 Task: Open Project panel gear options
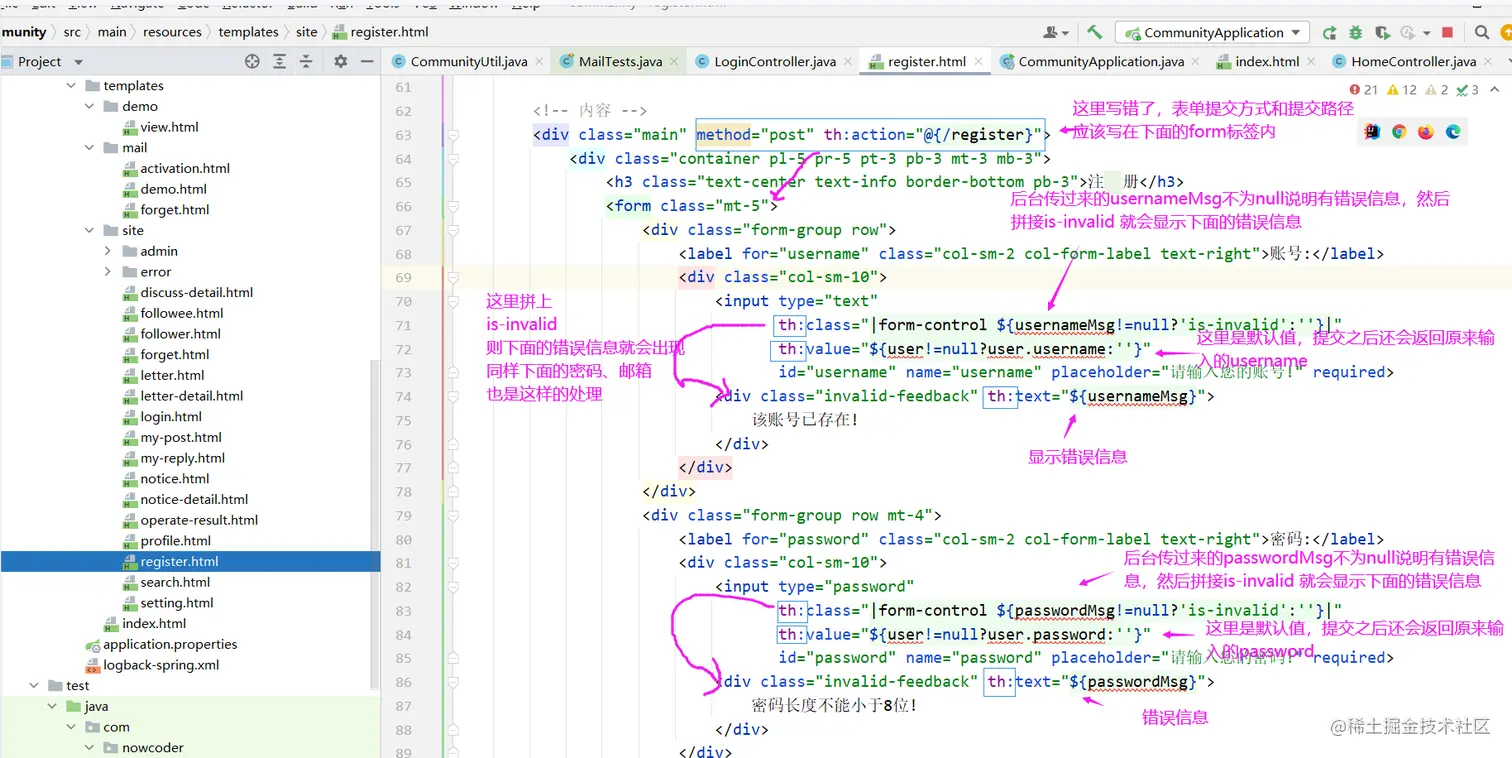point(340,61)
